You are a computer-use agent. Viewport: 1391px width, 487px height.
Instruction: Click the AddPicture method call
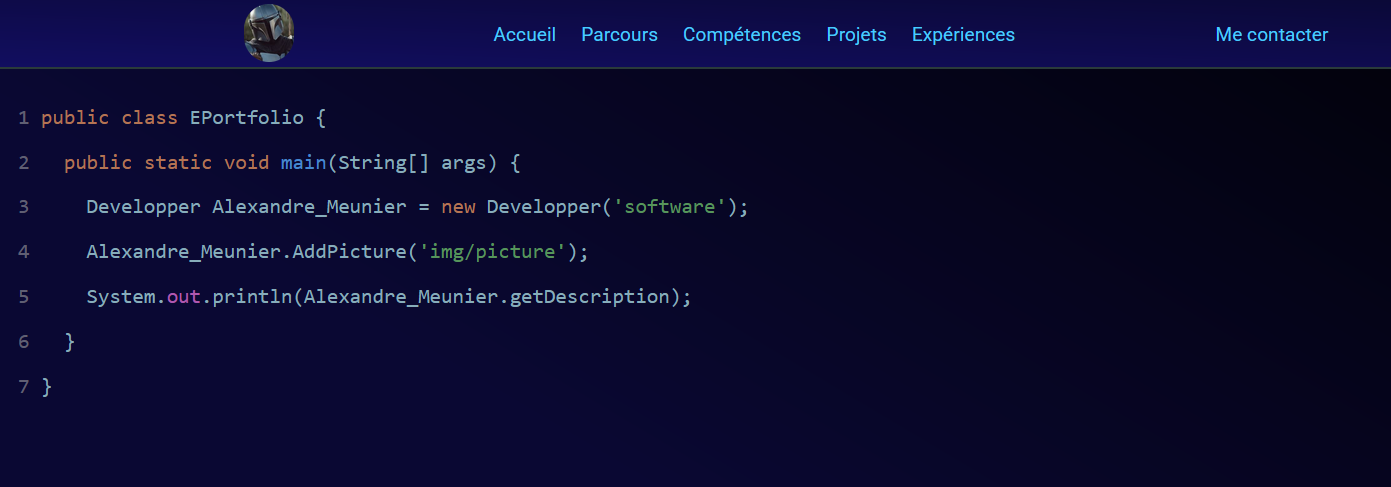click(349, 252)
